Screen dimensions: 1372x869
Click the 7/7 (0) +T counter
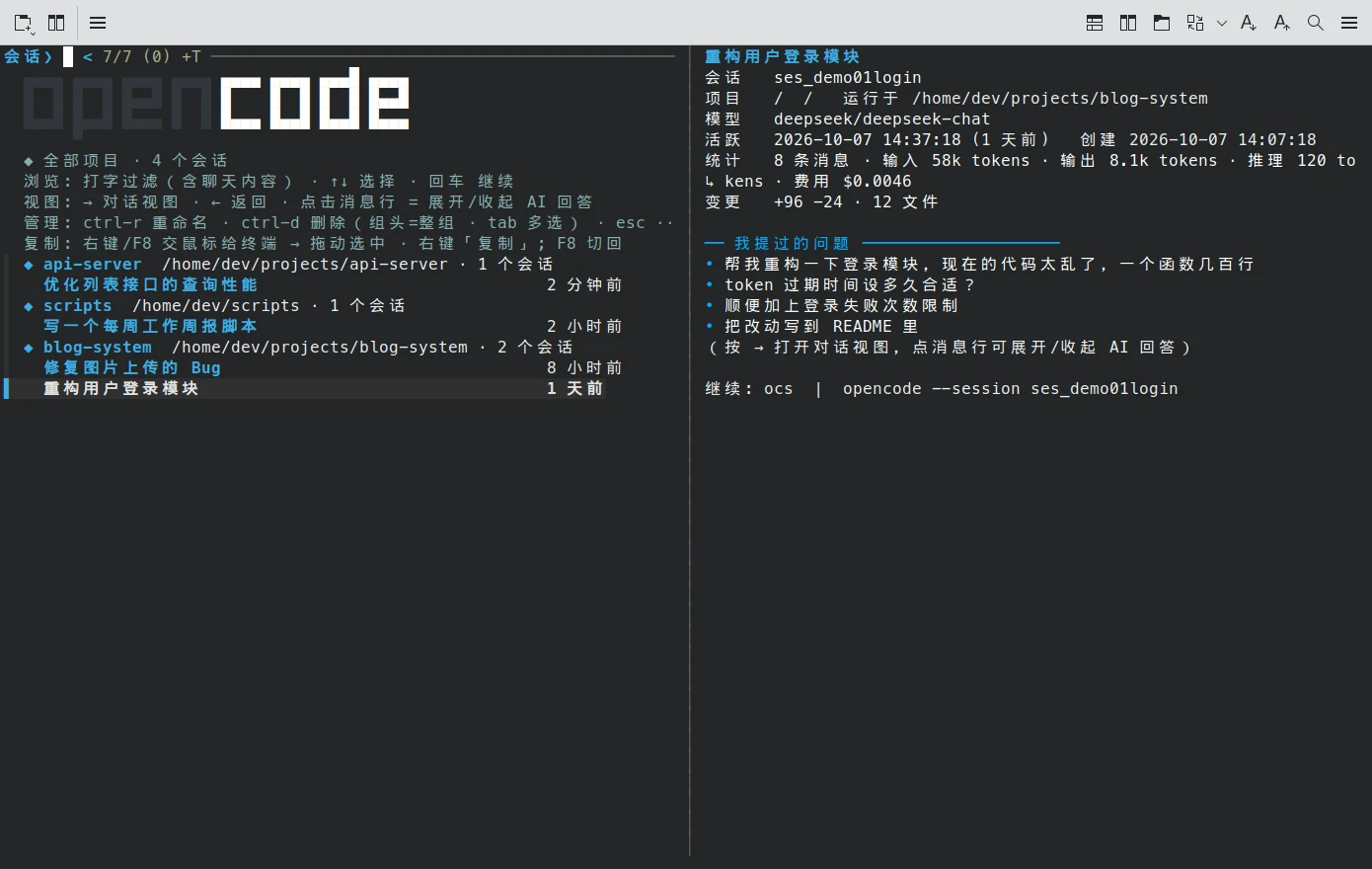click(x=152, y=56)
